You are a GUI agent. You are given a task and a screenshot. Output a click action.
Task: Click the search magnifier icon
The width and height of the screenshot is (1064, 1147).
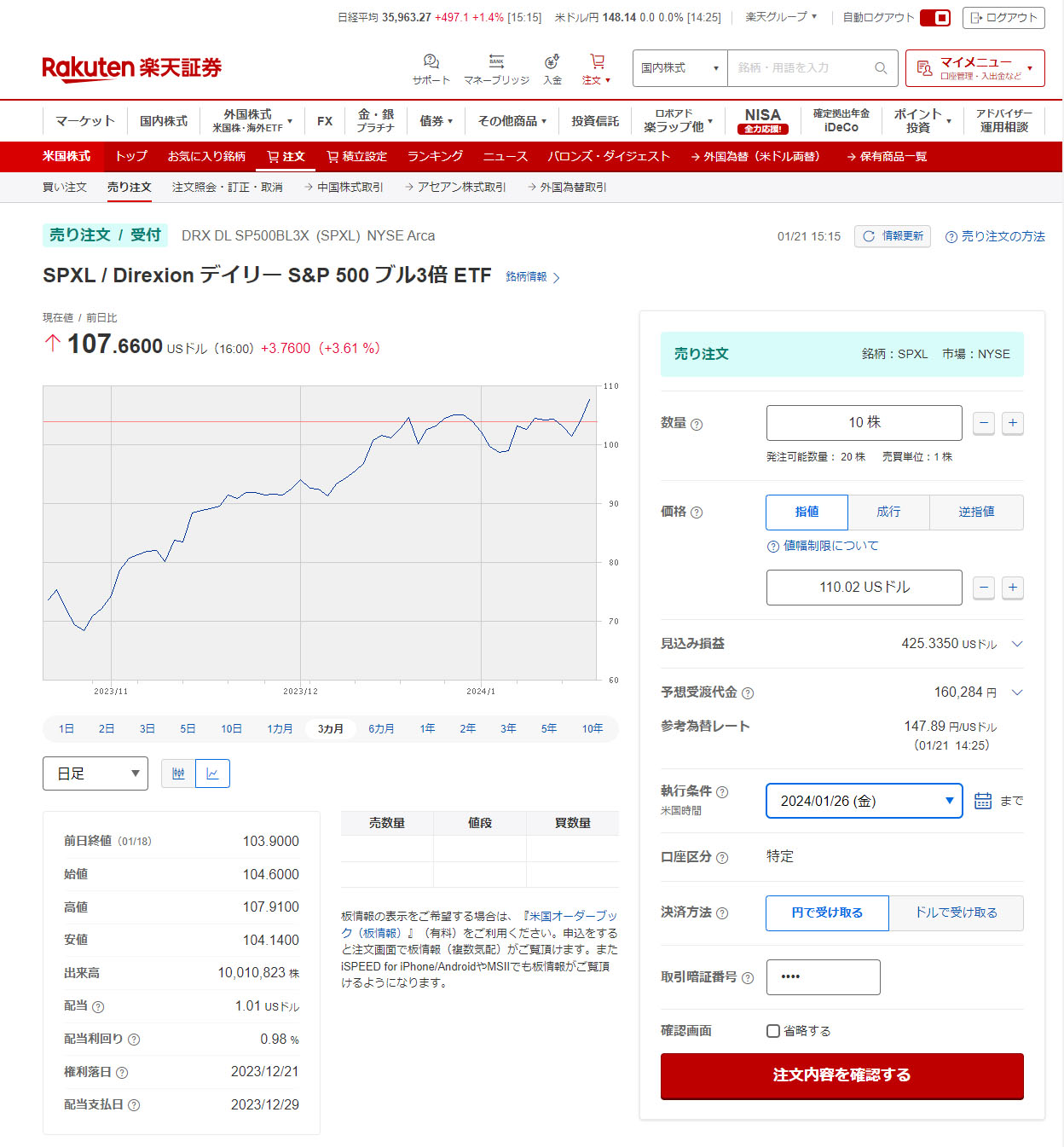(x=881, y=68)
